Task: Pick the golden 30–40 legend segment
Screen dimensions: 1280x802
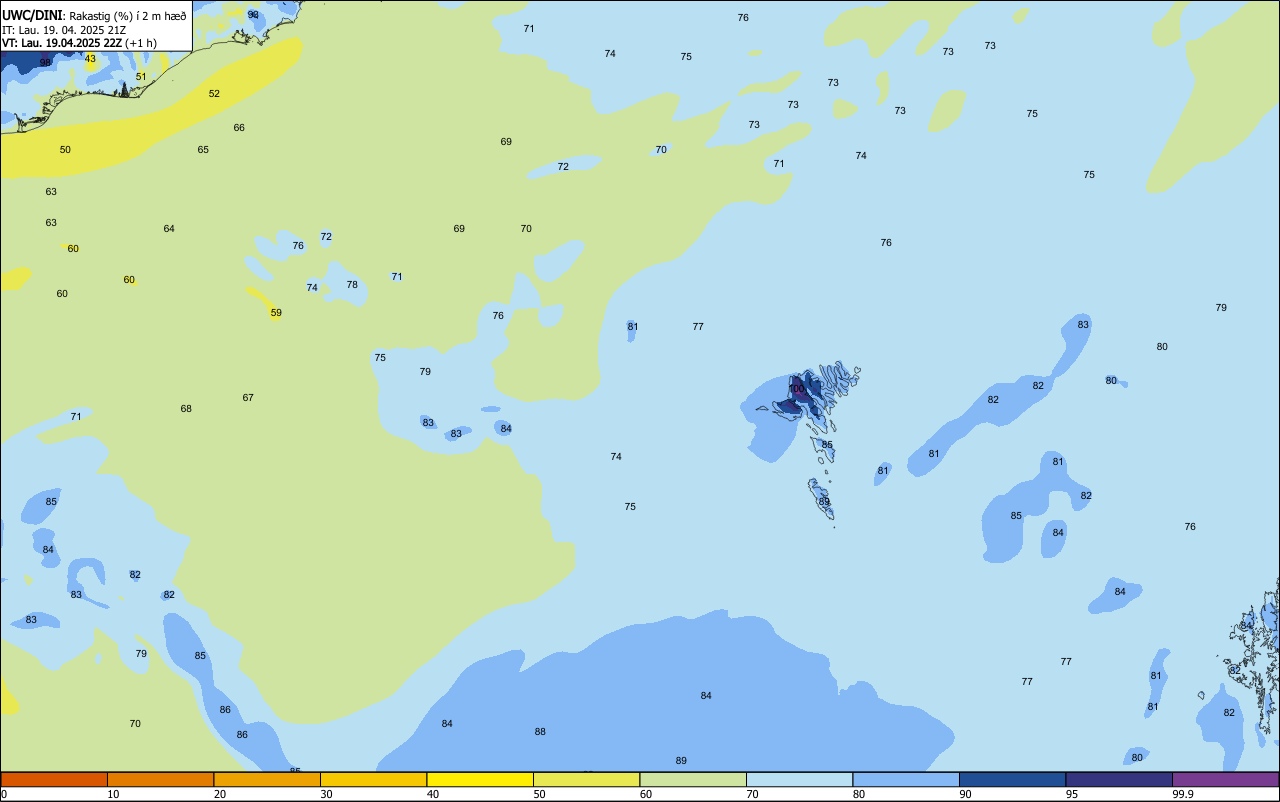Action: pyautogui.click(x=373, y=779)
